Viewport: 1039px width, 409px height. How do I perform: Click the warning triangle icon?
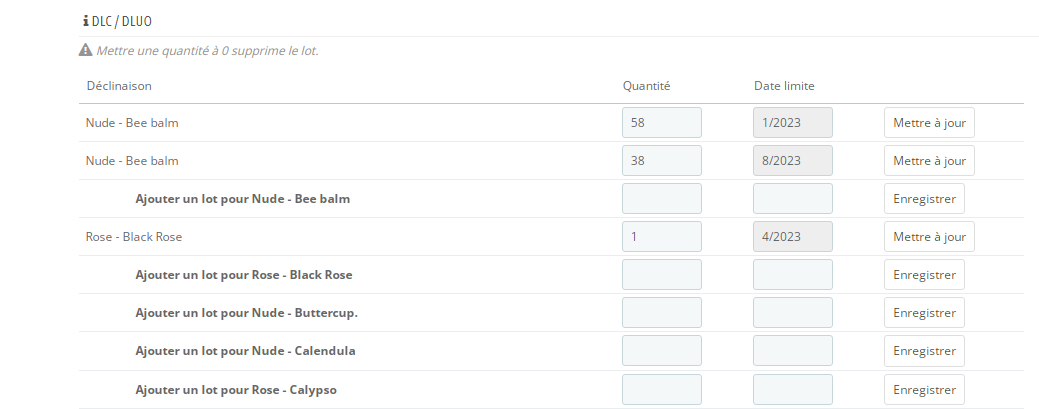[86, 50]
